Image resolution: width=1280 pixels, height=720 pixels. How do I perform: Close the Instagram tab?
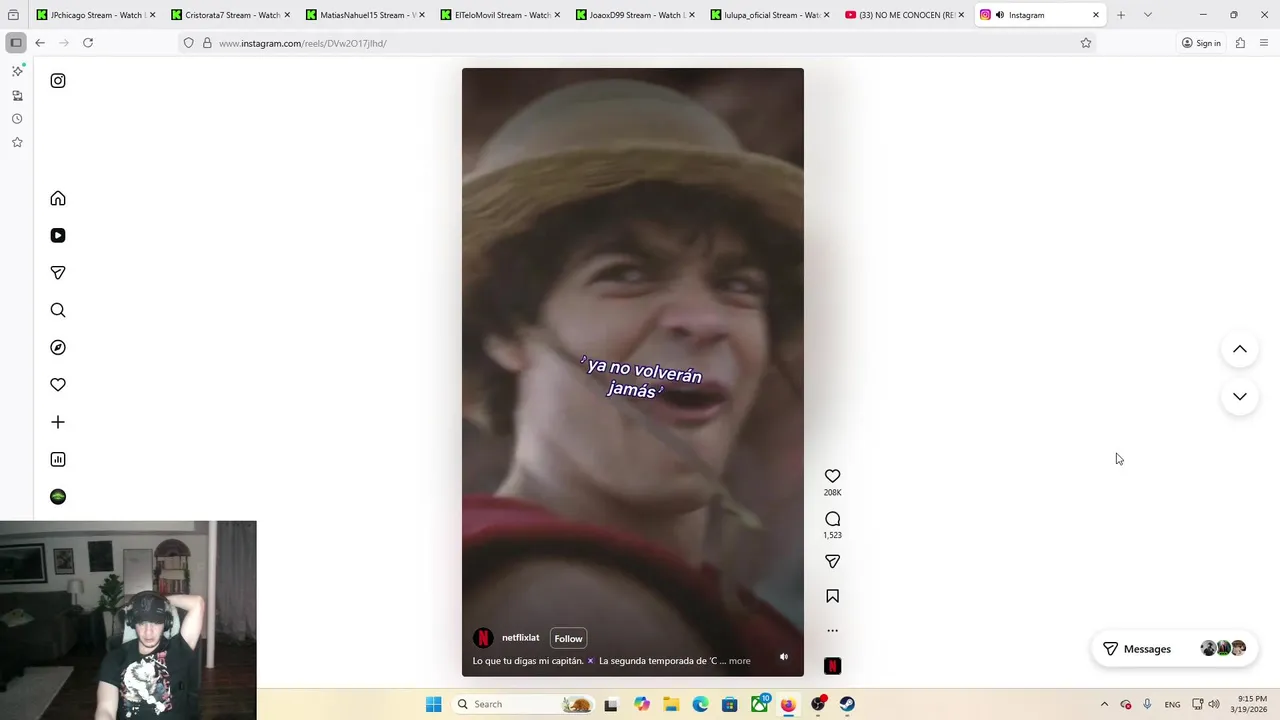(1096, 15)
